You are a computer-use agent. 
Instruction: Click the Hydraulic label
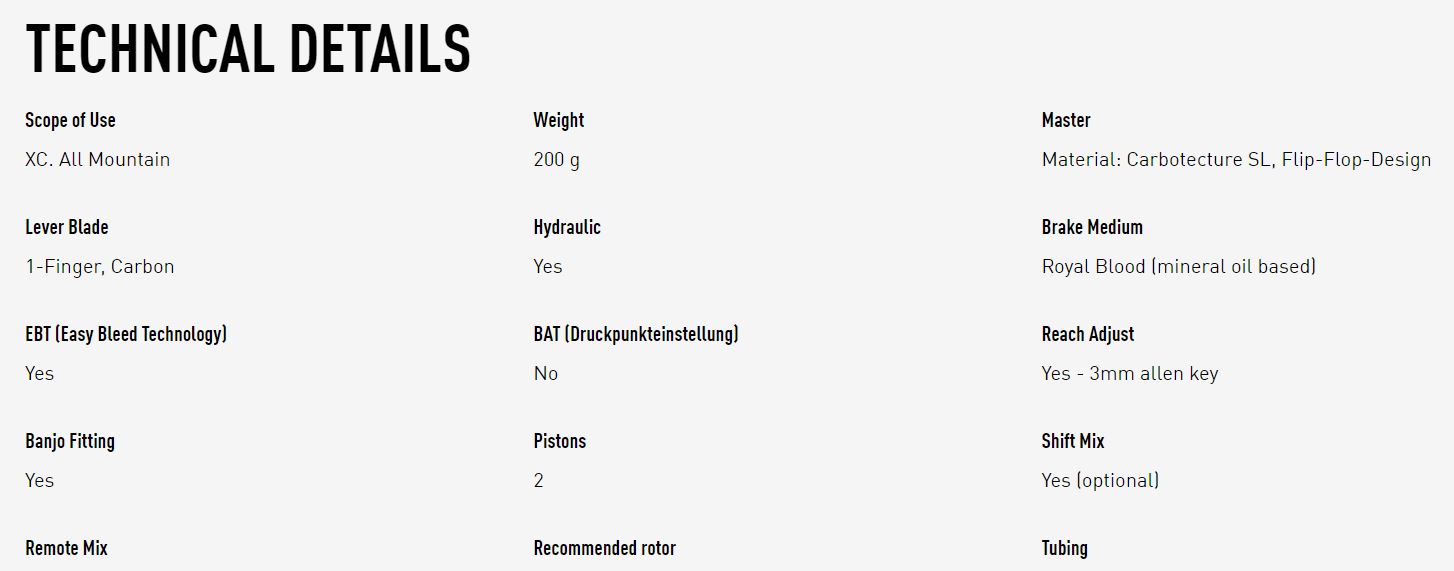pyautogui.click(x=567, y=227)
